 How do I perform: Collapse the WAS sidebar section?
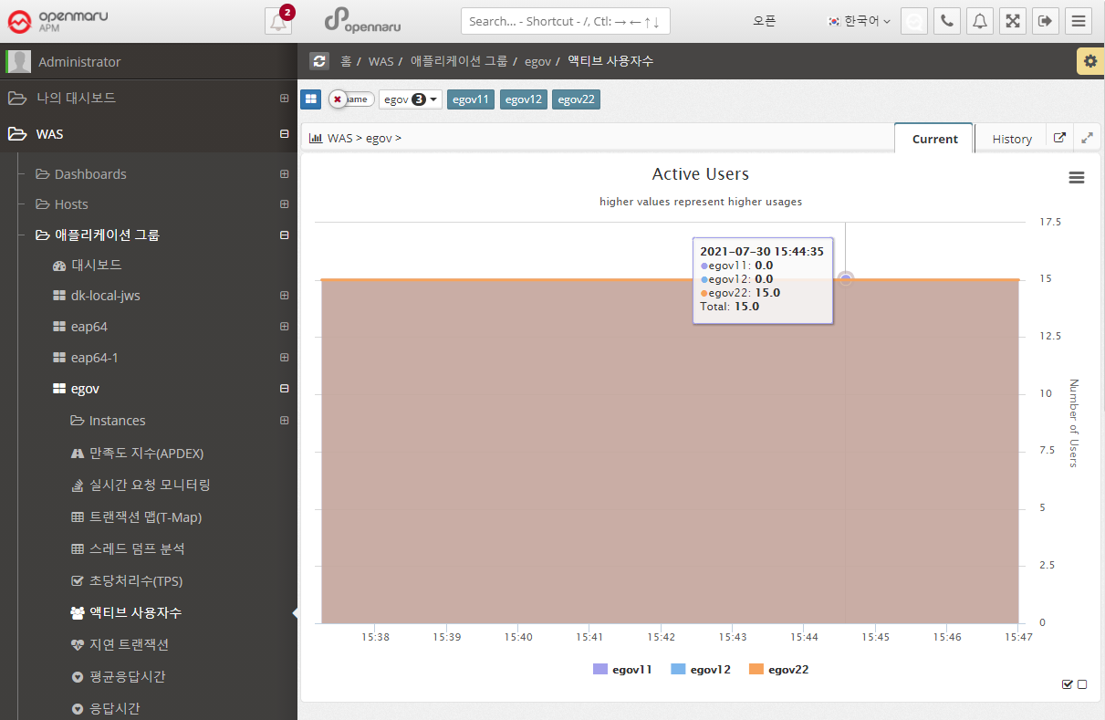point(284,134)
